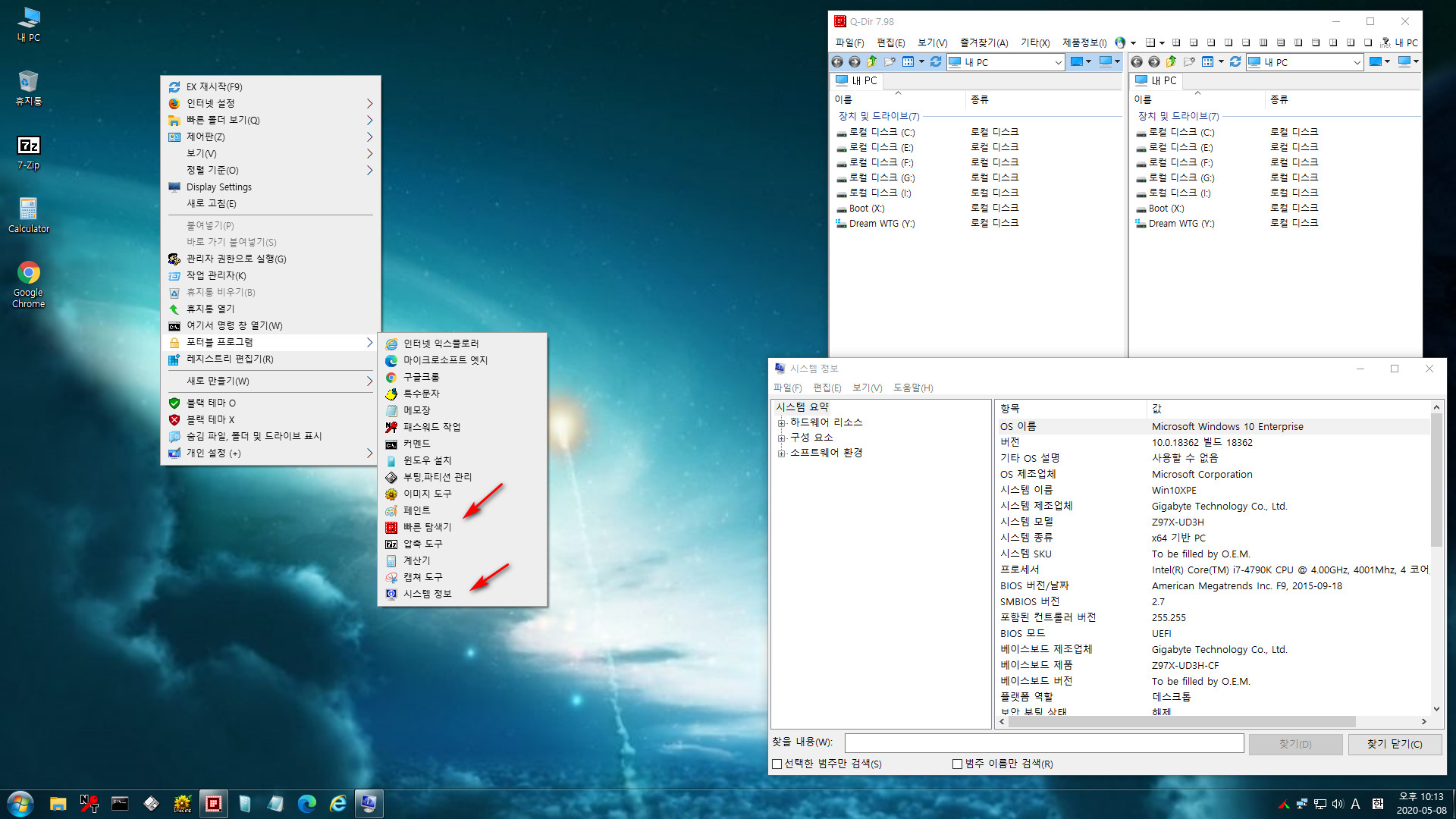Screen dimensions: 1456x819
Task: Expand the Internet settings submenu arrow
Action: coord(370,103)
